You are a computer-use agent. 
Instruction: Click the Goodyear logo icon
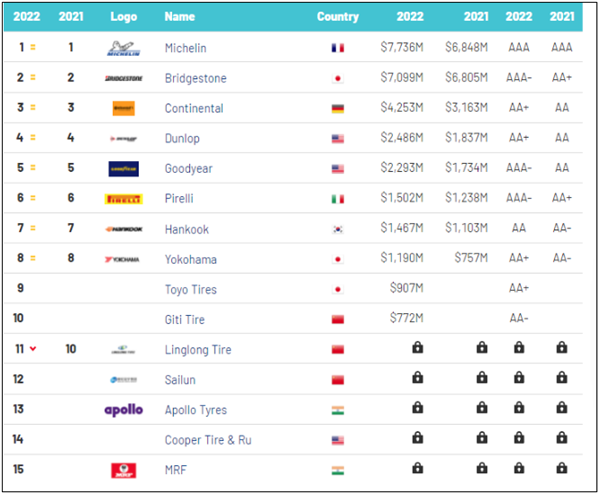123,168
